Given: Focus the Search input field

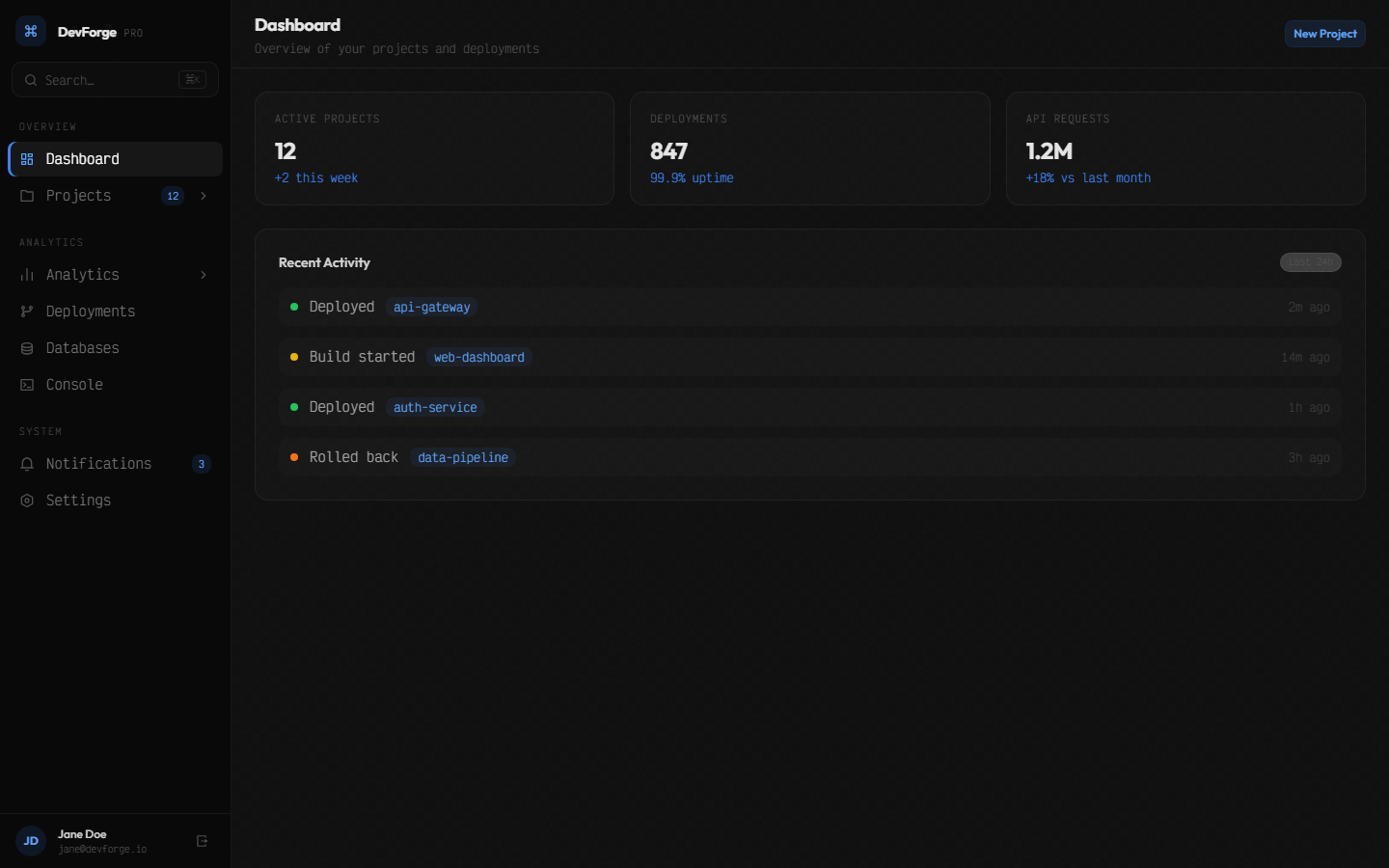Looking at the screenshot, I should [115, 80].
